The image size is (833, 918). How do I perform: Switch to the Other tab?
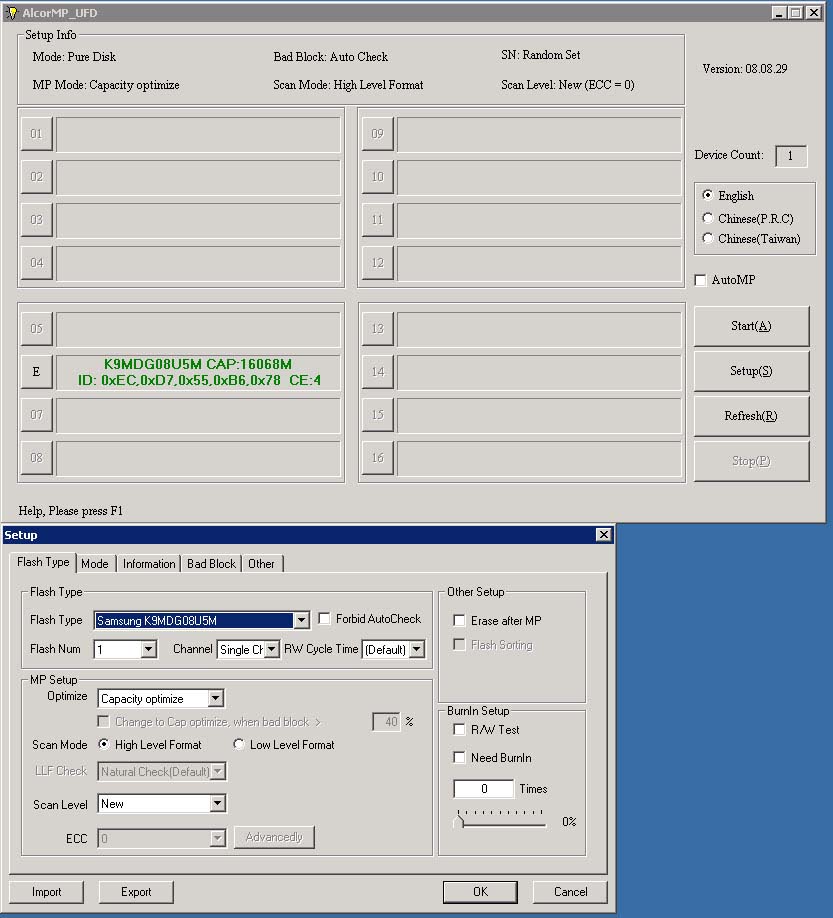point(261,564)
